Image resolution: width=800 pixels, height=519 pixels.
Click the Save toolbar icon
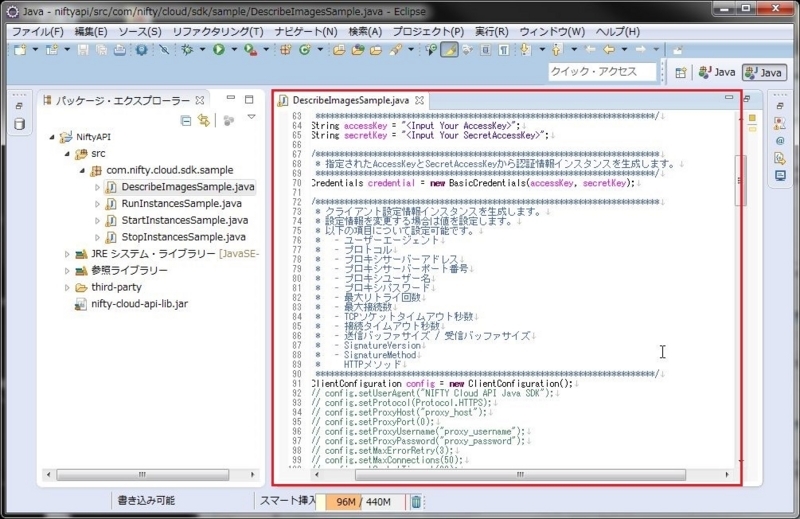pos(83,50)
